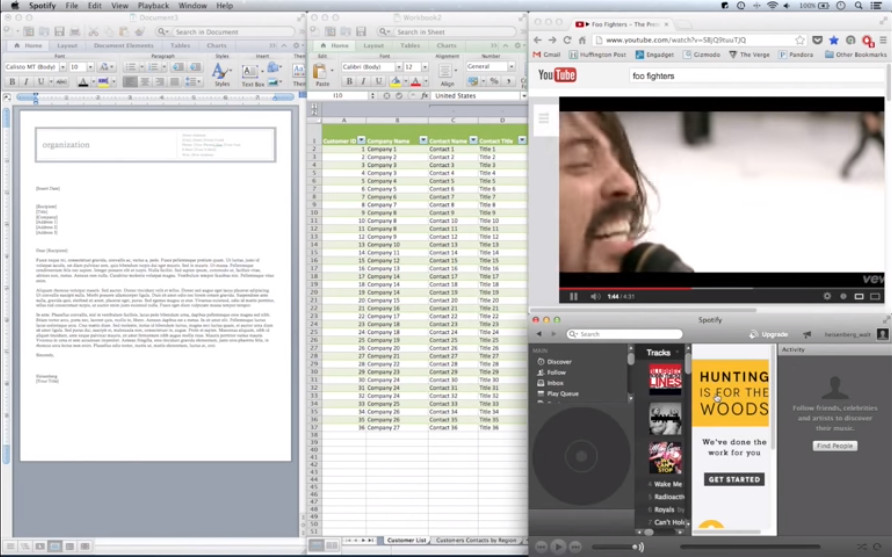Open the Window menu in the menu bar
The image size is (892, 557).
[193, 6]
